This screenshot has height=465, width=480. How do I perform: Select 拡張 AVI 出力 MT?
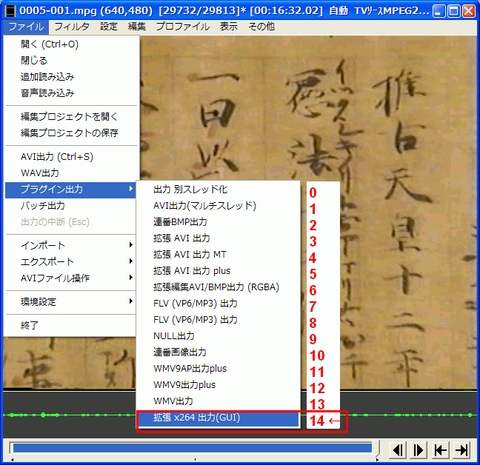pos(218,254)
